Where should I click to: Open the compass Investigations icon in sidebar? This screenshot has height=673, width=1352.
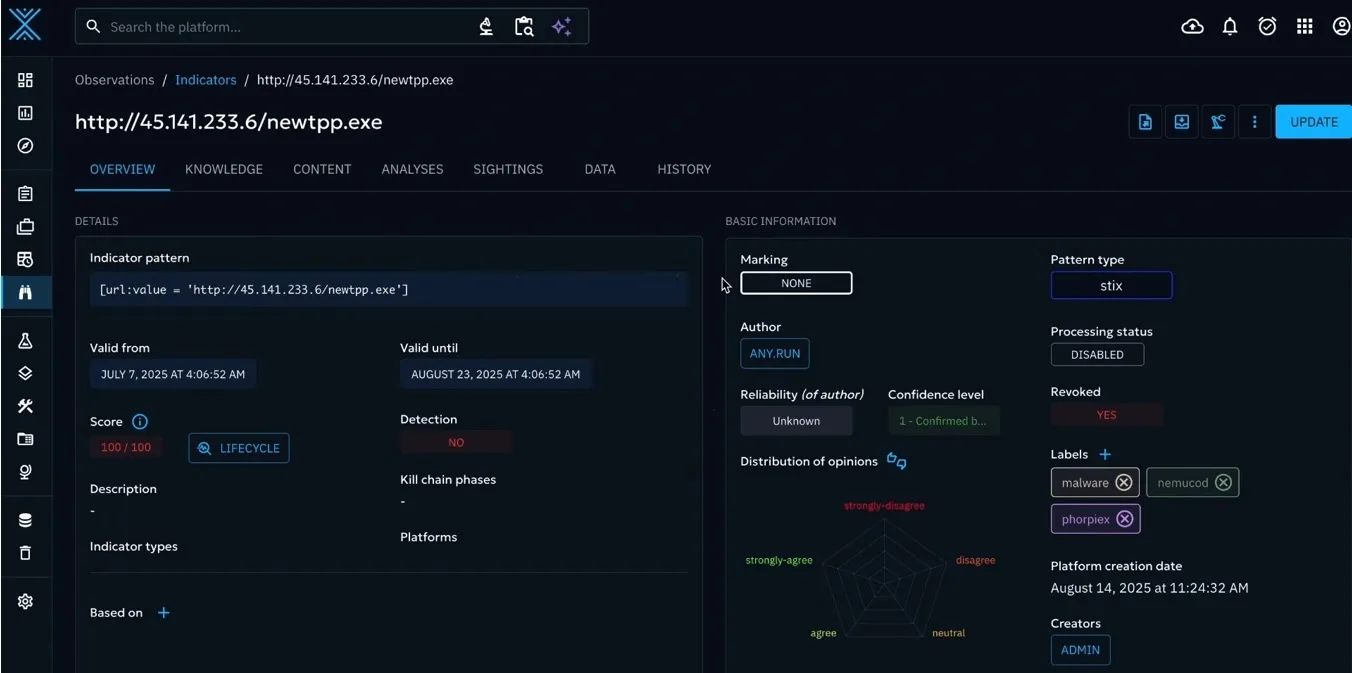click(x=25, y=146)
